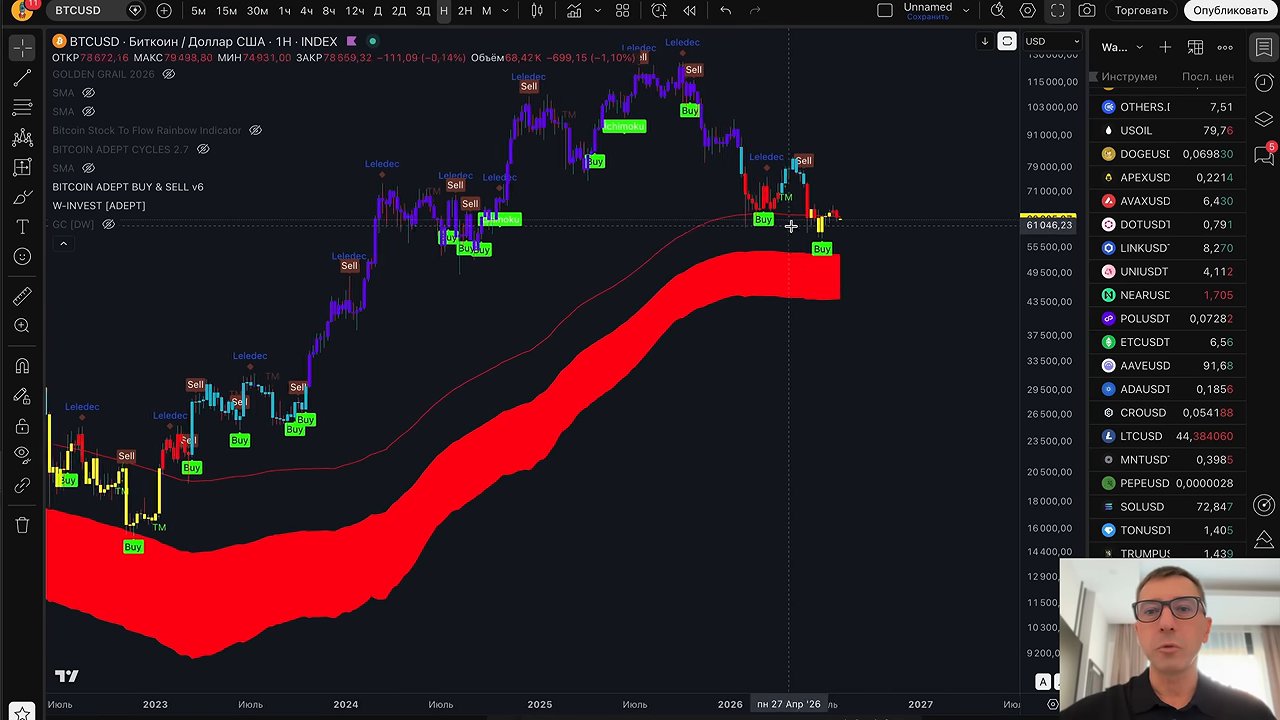Create a price alert
The width and height of the screenshot is (1280, 720).
tap(659, 11)
